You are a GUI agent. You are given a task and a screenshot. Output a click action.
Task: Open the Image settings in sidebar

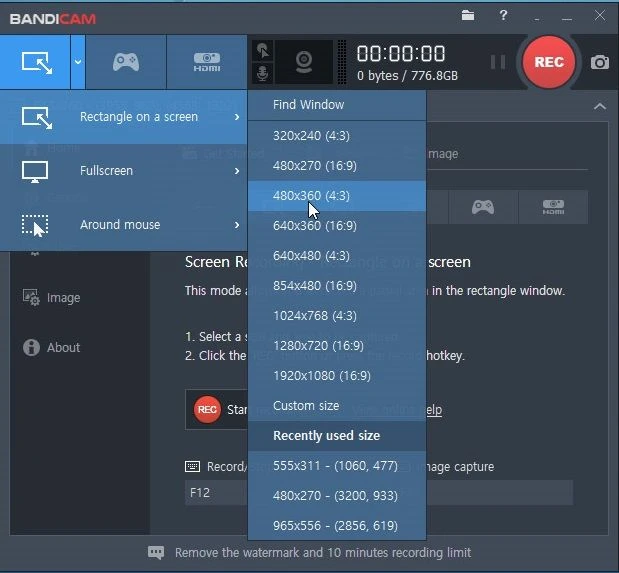pyautogui.click(x=63, y=297)
